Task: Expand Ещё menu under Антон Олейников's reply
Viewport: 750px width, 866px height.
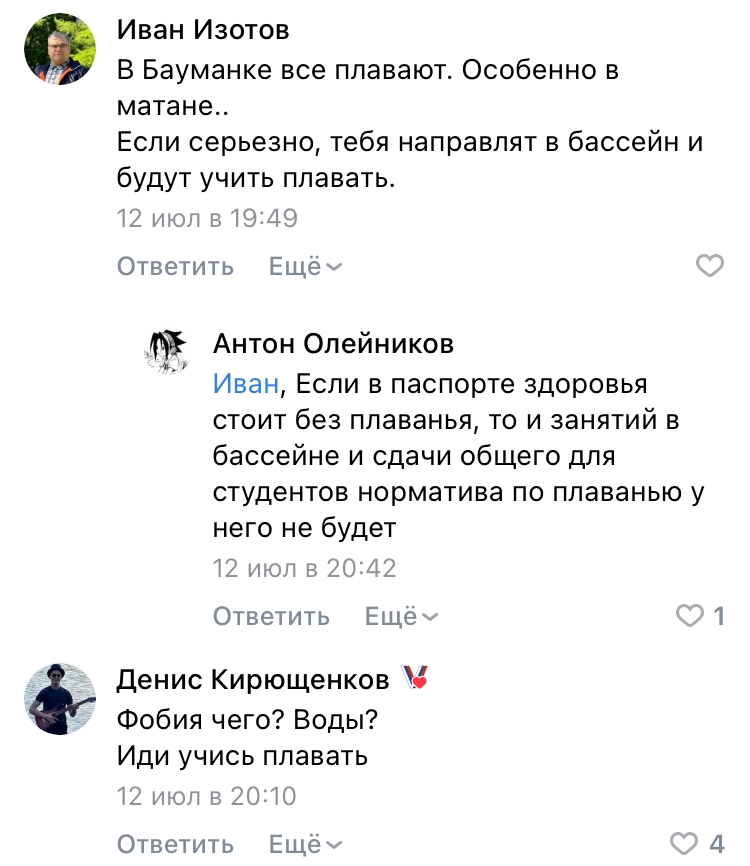Action: click(x=401, y=617)
